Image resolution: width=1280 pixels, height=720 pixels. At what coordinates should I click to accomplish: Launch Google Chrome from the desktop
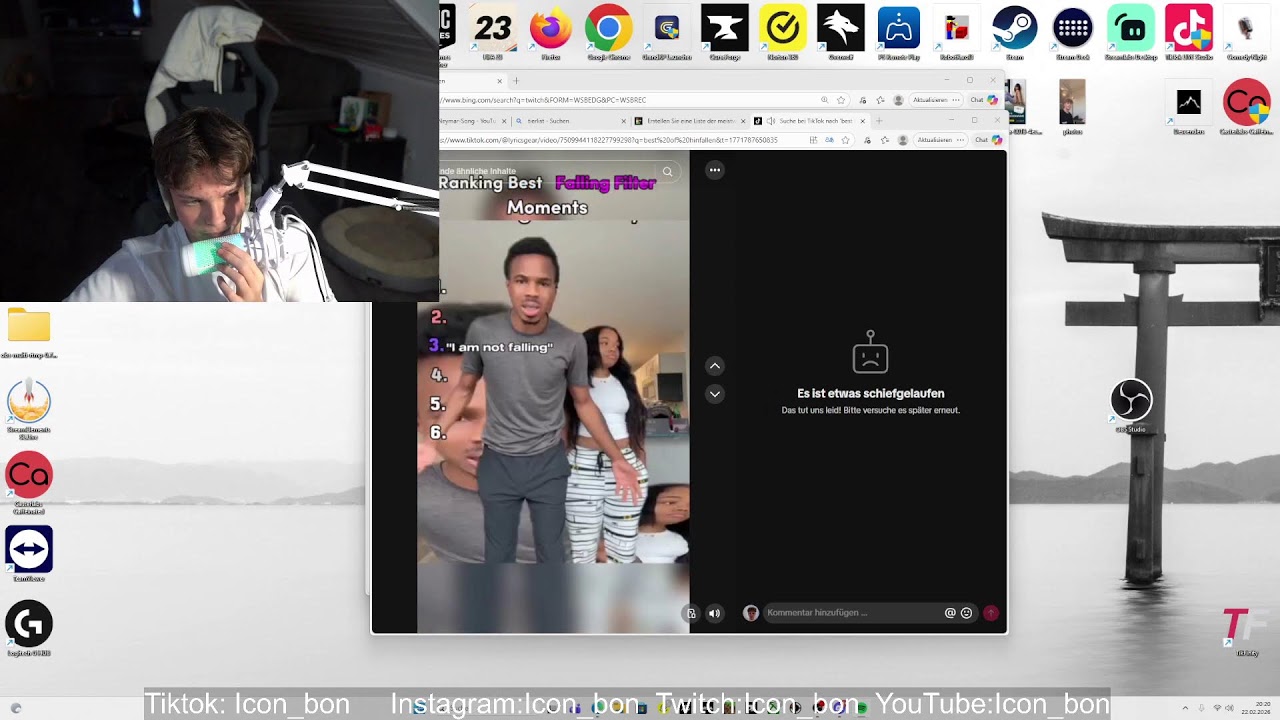pyautogui.click(x=608, y=30)
